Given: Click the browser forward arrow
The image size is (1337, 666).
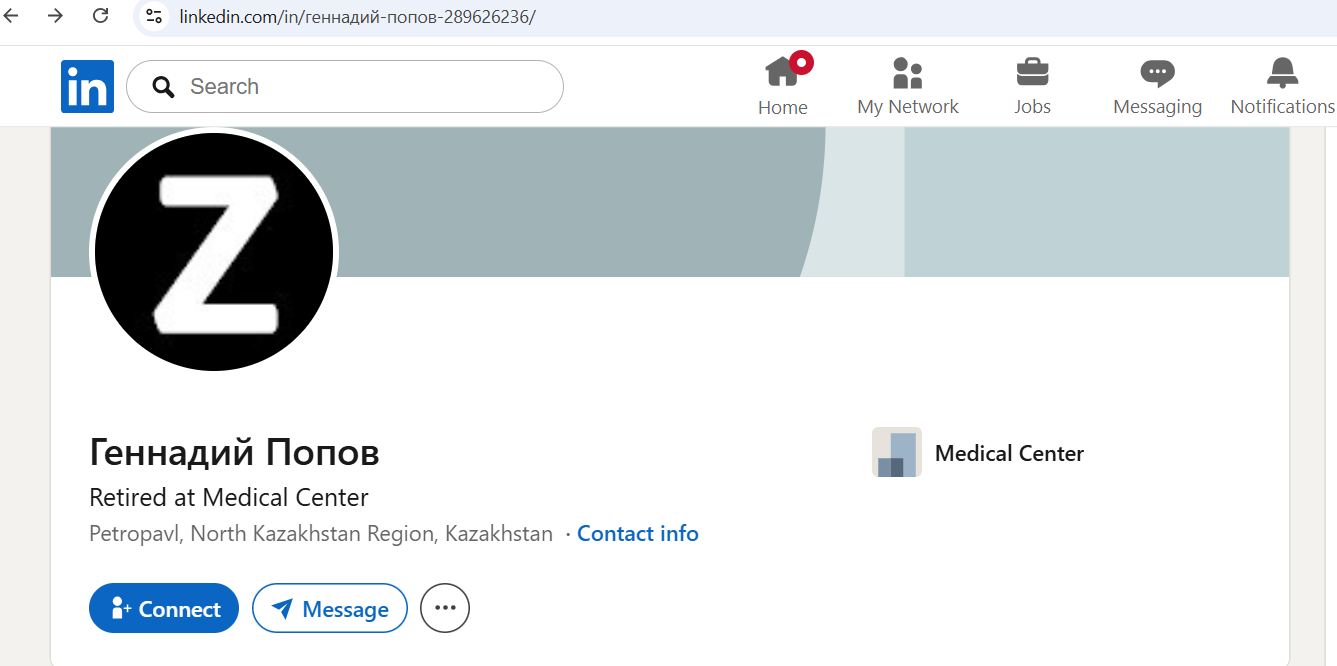Looking at the screenshot, I should pyautogui.click(x=55, y=16).
